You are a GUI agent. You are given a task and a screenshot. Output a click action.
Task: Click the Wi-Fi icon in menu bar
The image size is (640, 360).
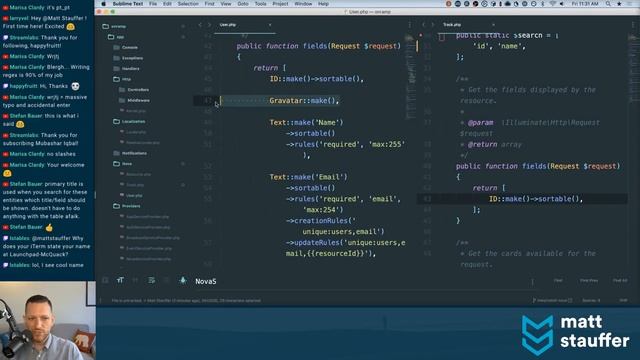point(553,4)
